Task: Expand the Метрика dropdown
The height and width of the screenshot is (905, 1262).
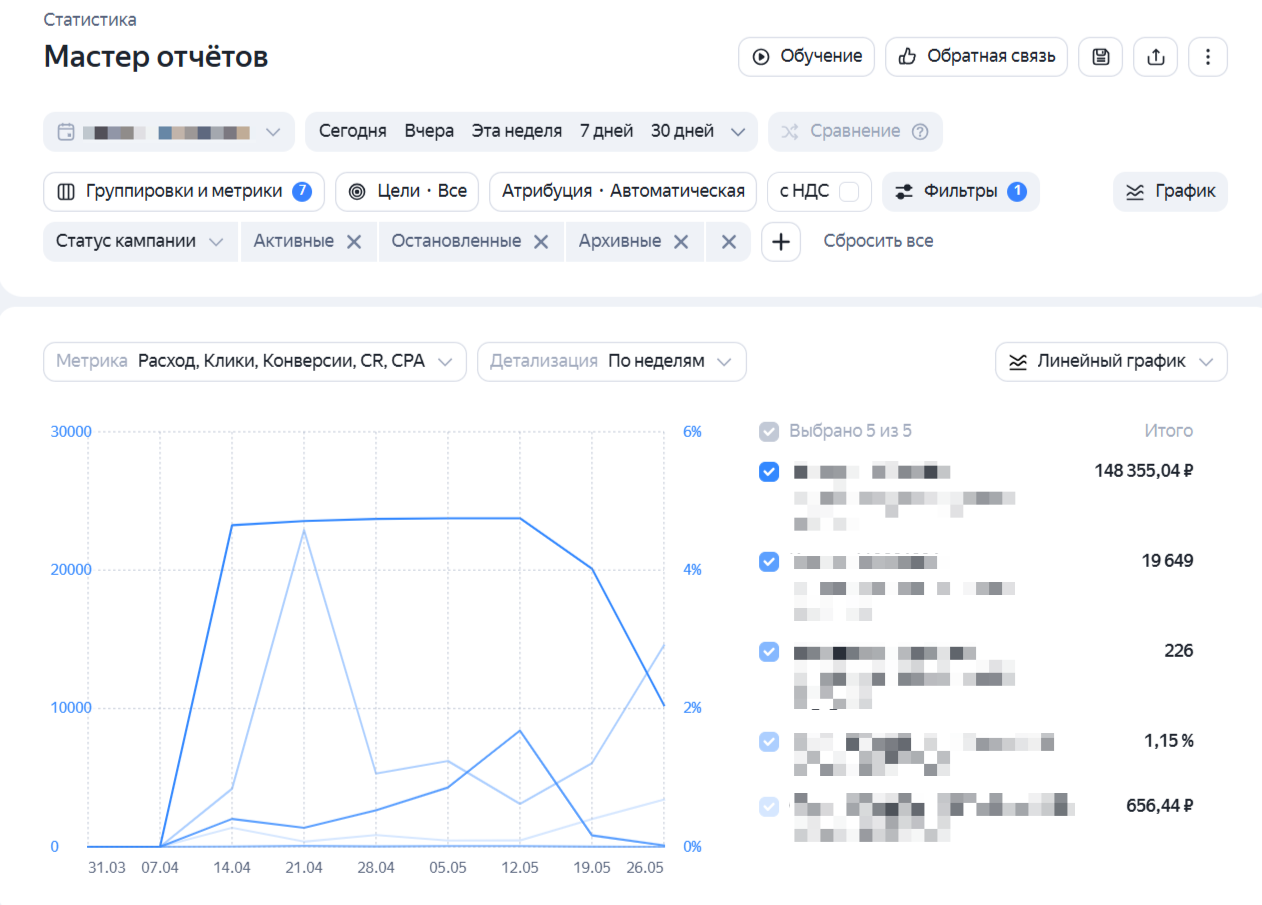Action: click(255, 362)
